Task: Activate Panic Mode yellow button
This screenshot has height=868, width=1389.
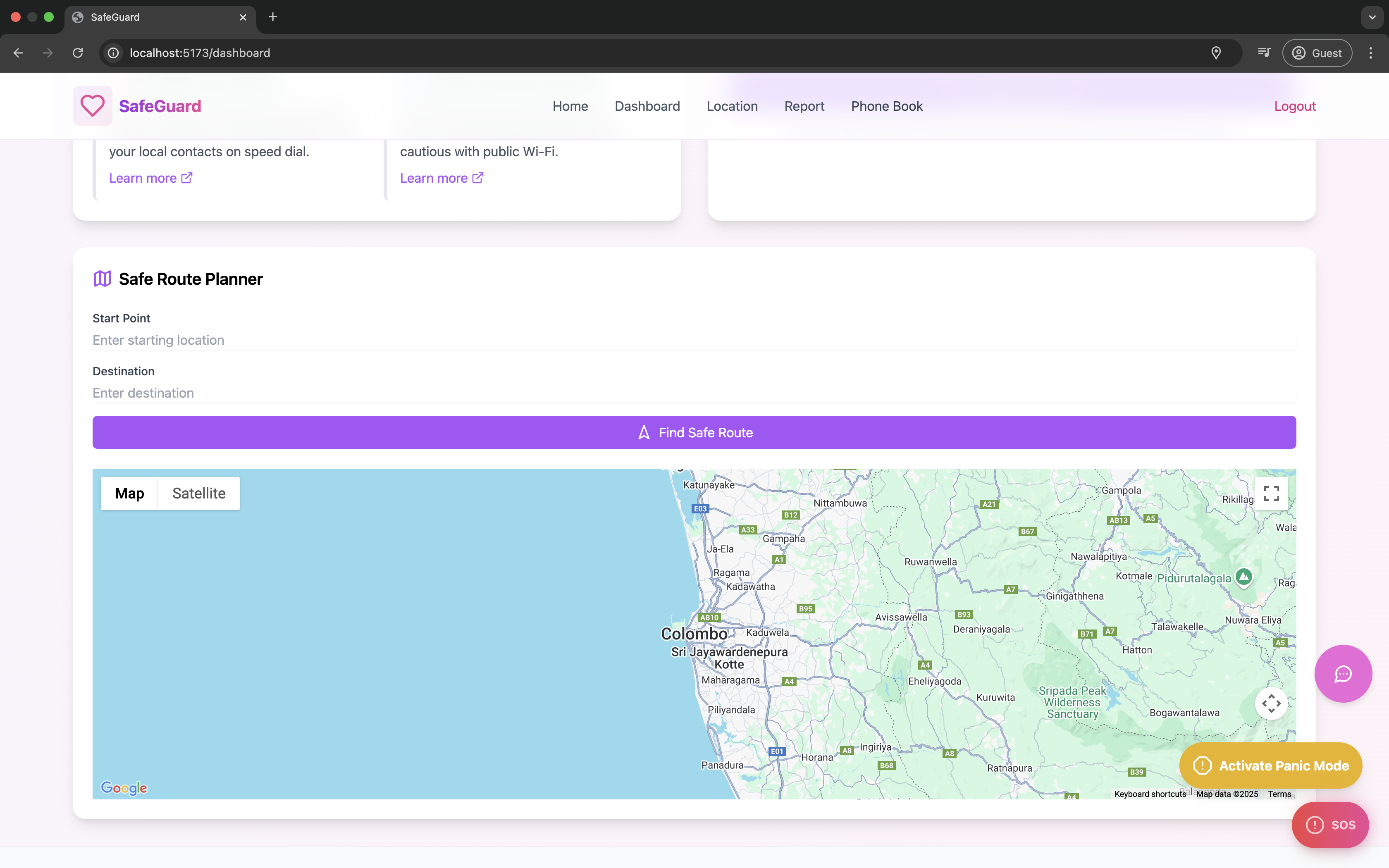Action: 1270,765
